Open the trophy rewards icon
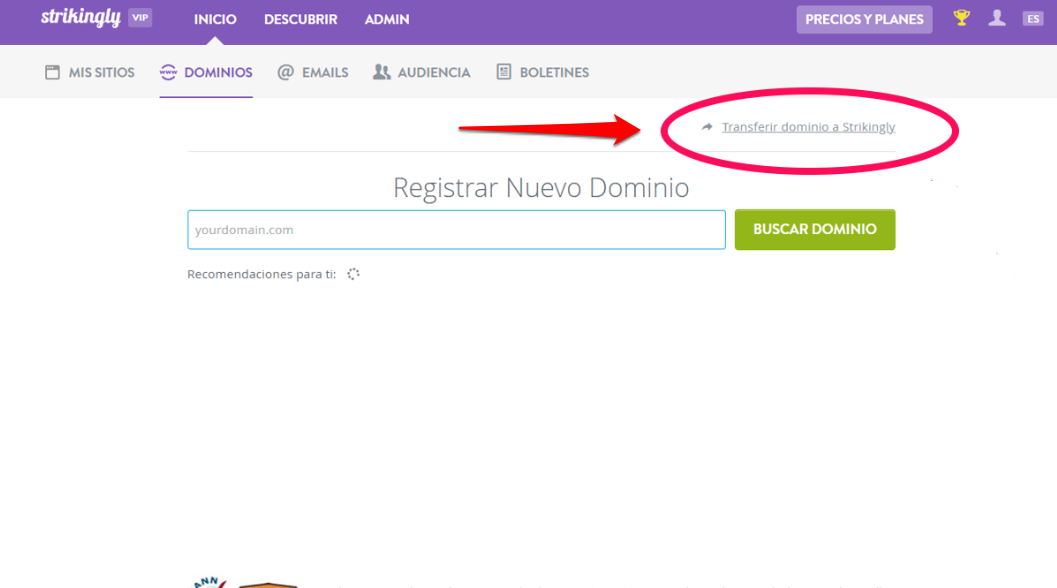Screen dimensions: 1057x588 961,18
